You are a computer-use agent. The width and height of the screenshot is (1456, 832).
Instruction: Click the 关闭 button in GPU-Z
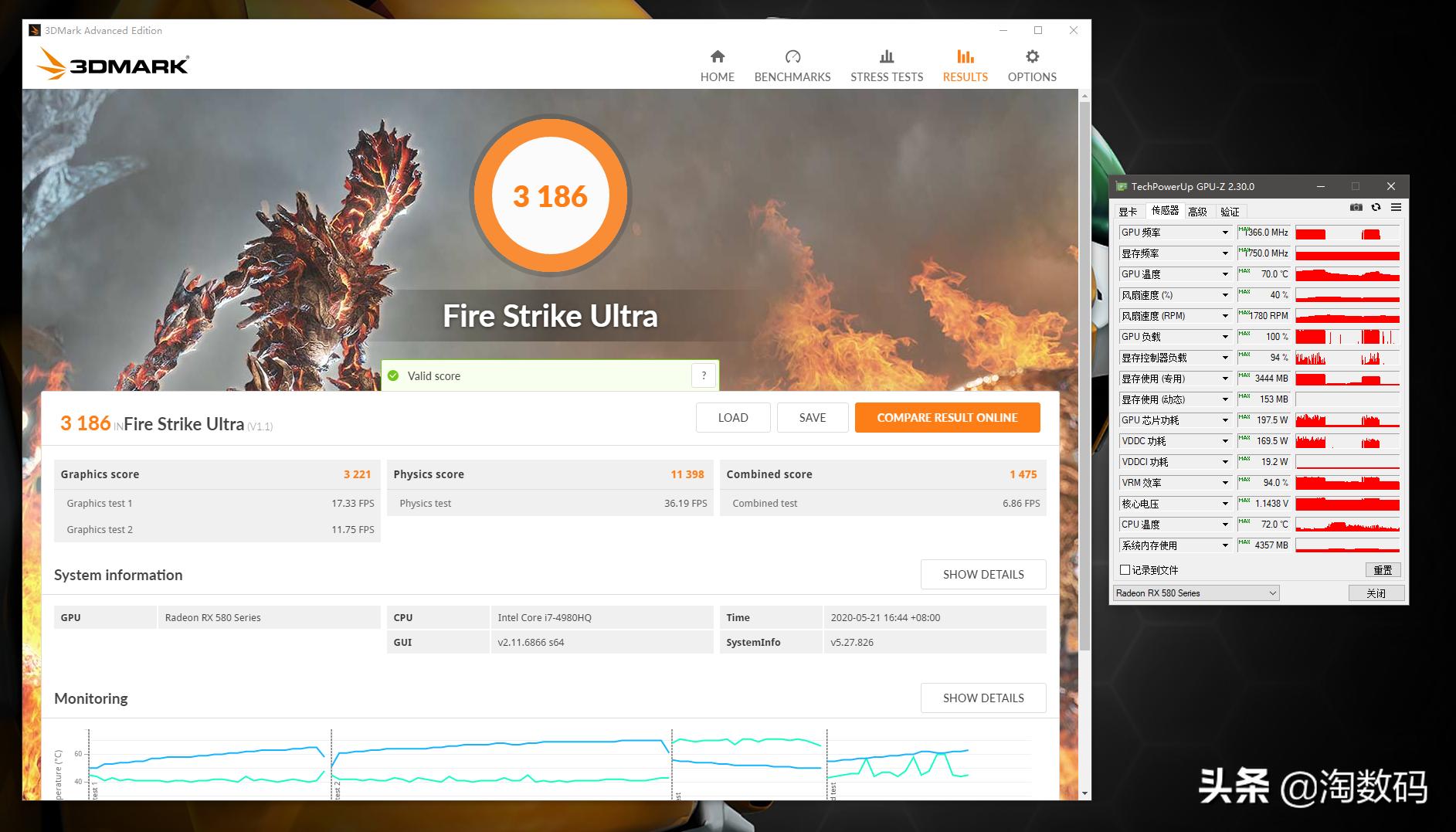1376,593
